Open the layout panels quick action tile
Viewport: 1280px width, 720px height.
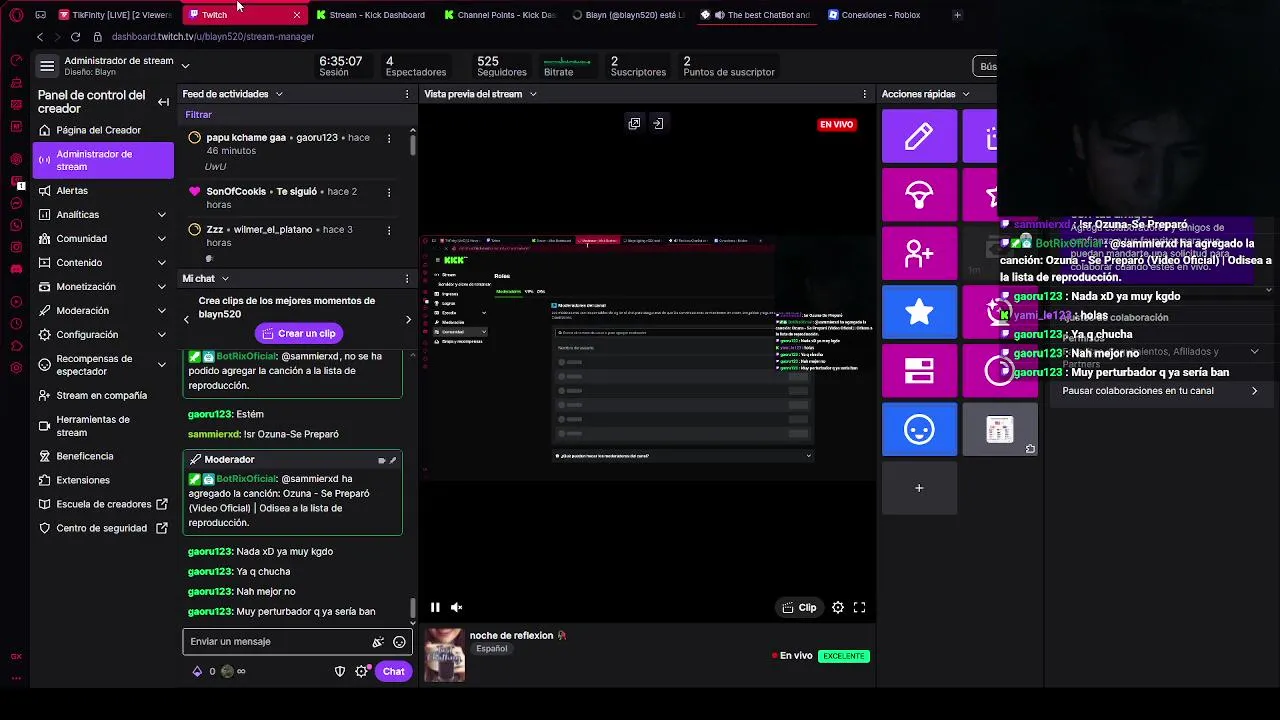[919, 370]
